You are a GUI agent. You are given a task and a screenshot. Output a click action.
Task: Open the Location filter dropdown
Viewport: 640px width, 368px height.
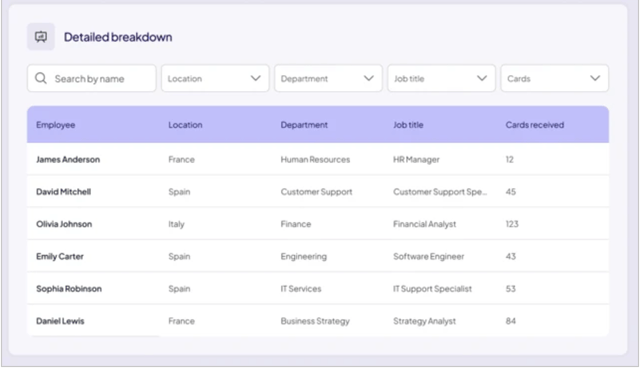point(215,78)
